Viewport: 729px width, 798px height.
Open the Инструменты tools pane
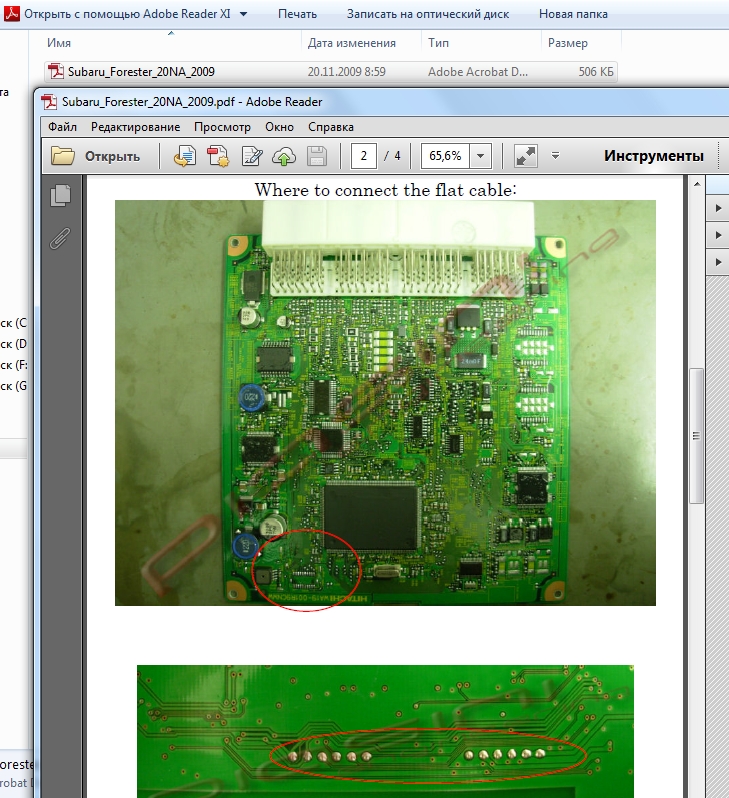(x=654, y=156)
